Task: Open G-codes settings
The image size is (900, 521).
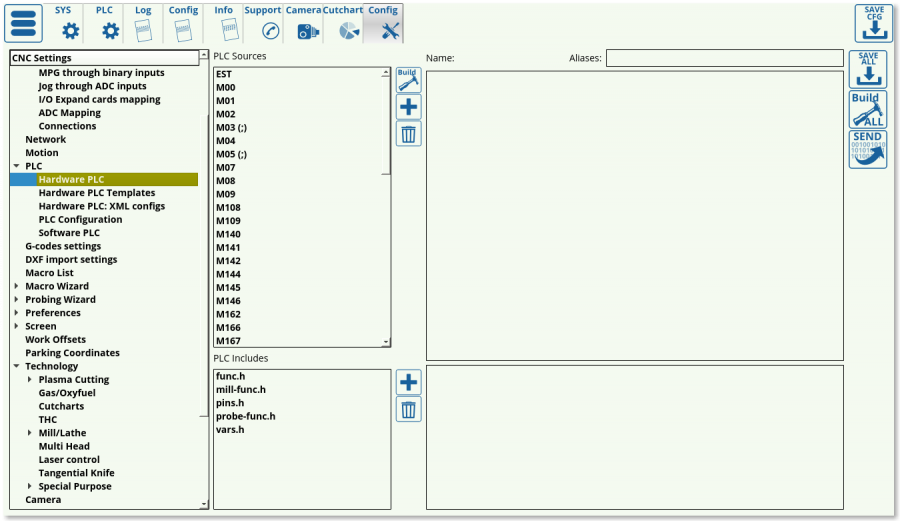Action: 63,246
